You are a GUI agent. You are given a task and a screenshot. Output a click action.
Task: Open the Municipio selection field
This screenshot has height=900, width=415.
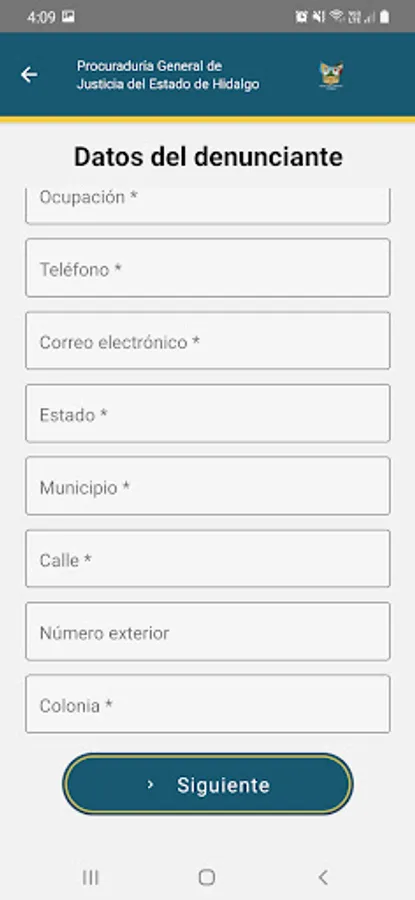click(208, 486)
